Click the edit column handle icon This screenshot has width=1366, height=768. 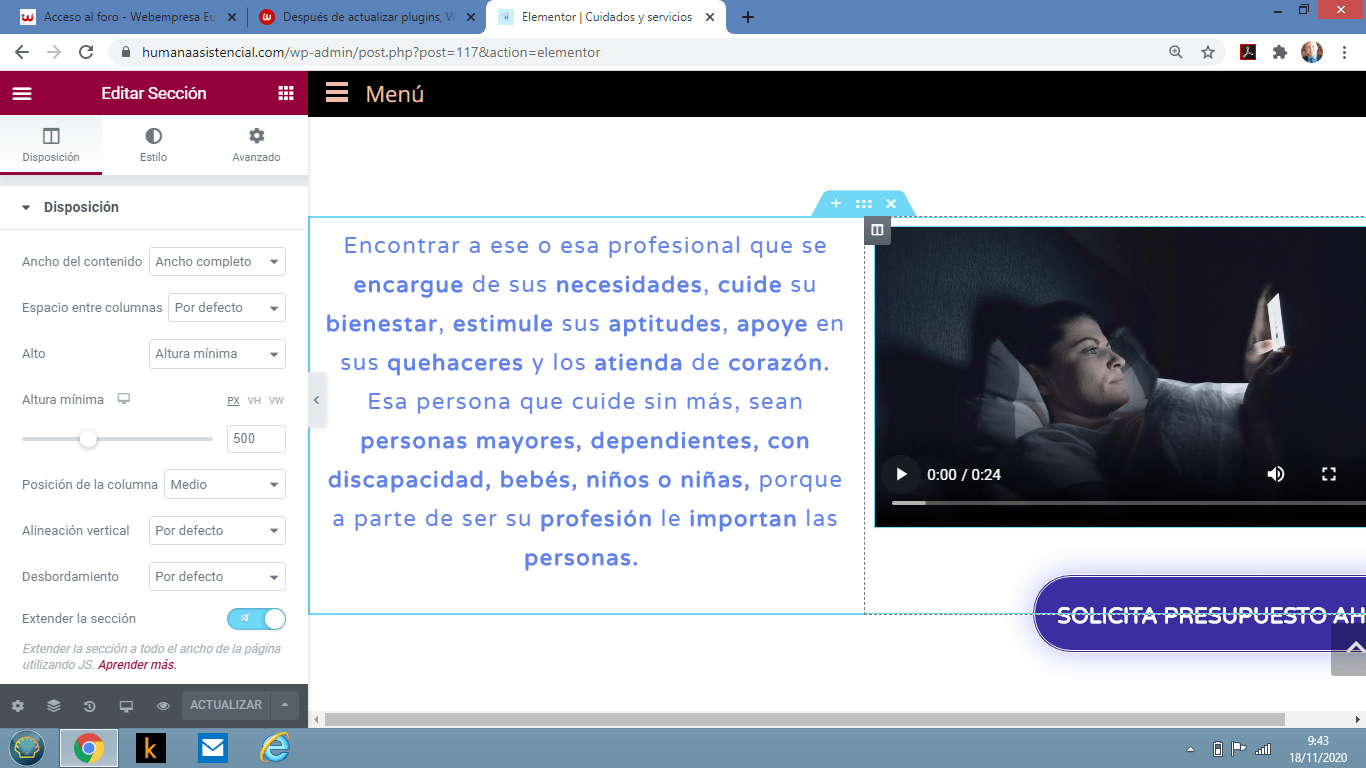click(877, 230)
